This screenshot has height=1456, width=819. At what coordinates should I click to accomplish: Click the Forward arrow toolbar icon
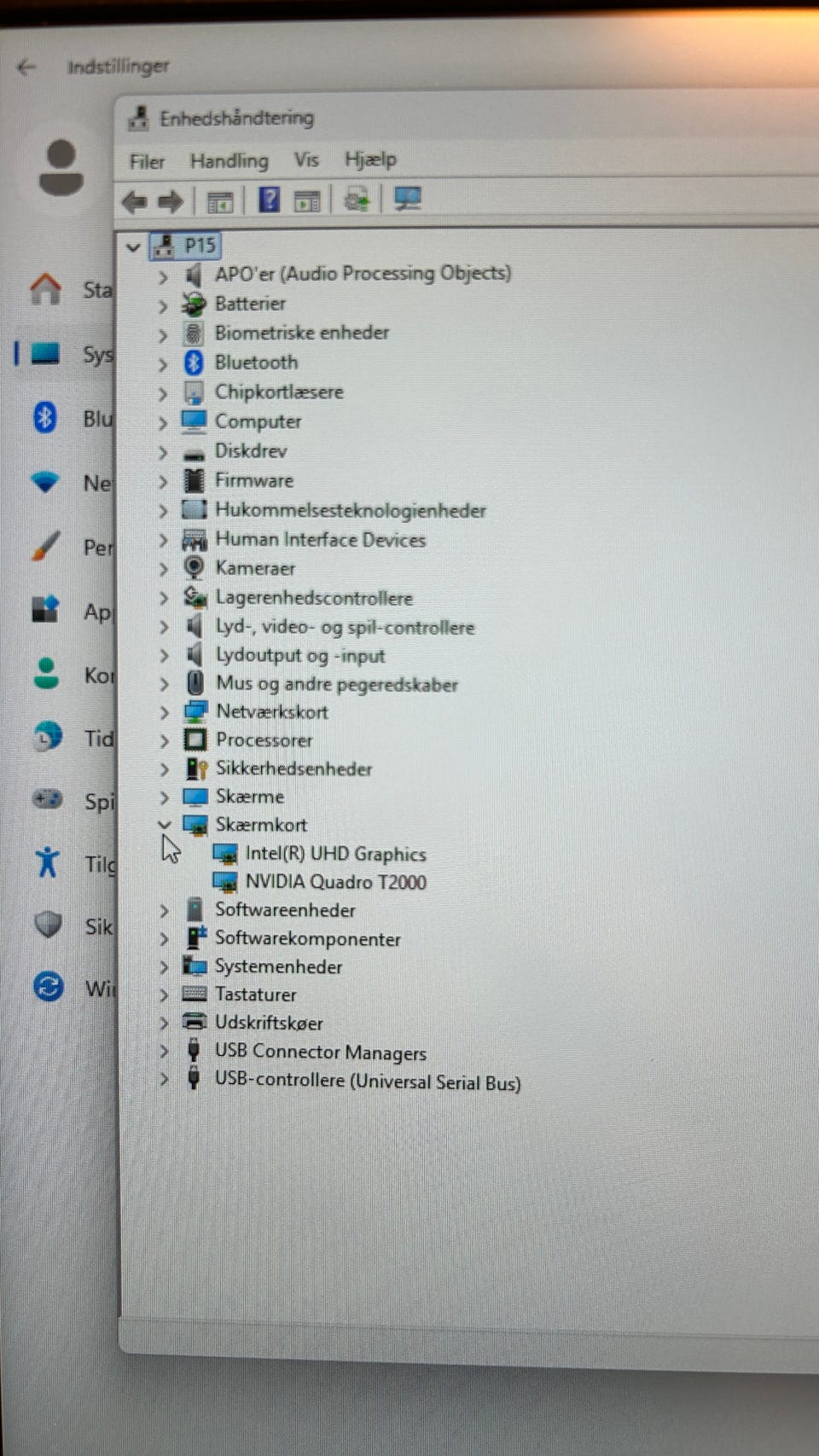[171, 202]
